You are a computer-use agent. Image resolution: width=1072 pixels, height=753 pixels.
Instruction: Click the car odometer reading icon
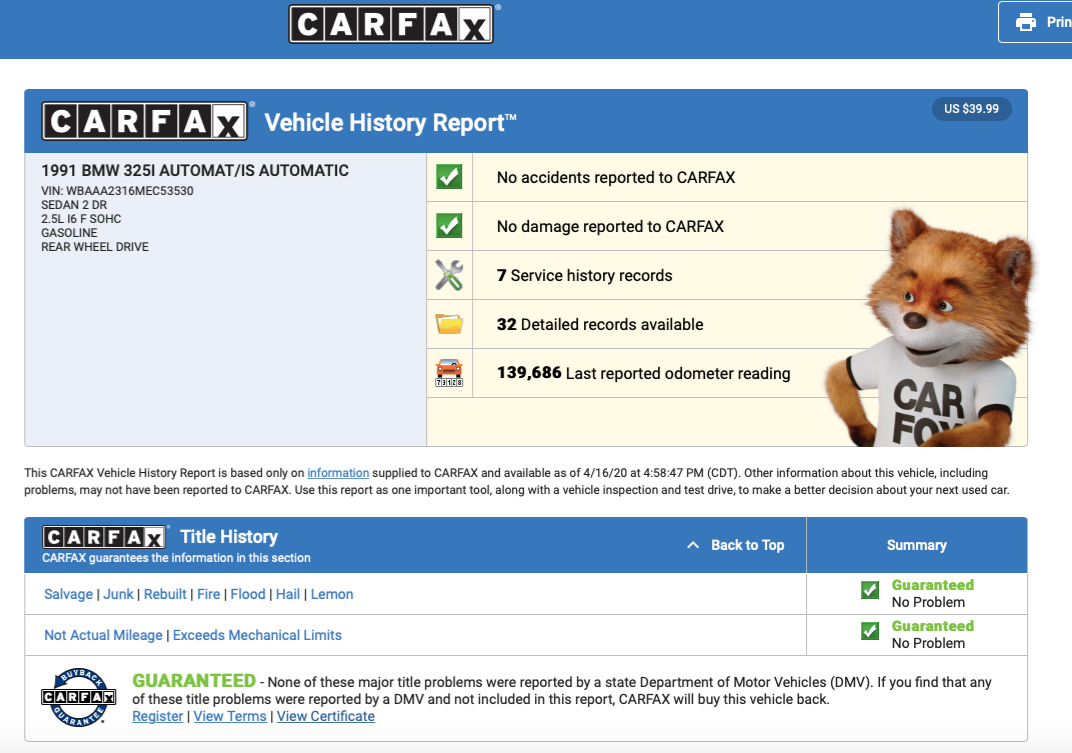click(x=449, y=373)
